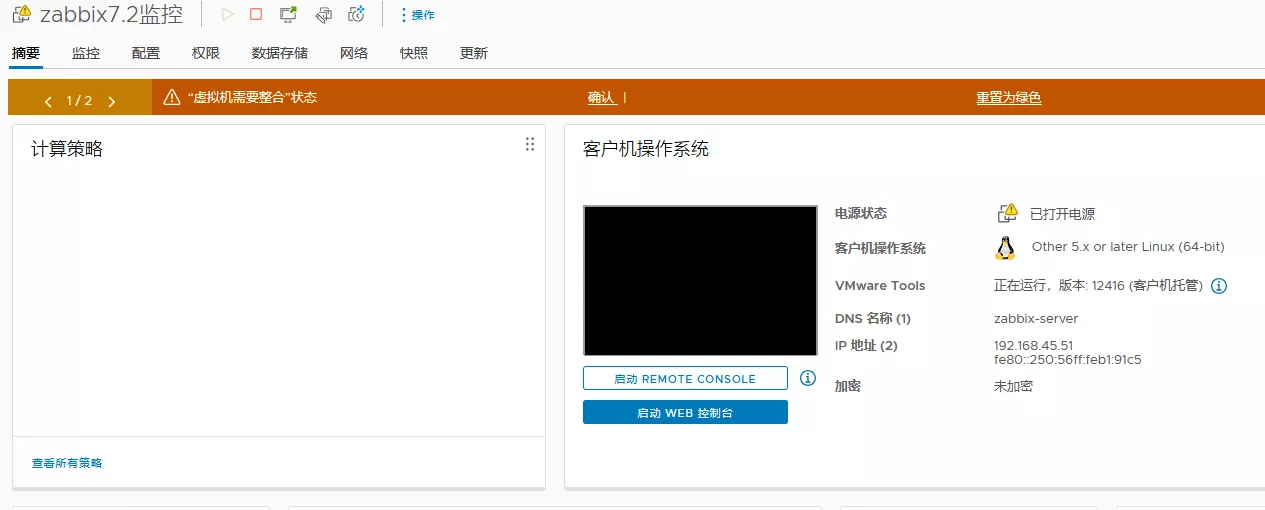Click the info icon next to Remote Console button
Viewport: 1265px width, 510px height.
[x=808, y=378]
